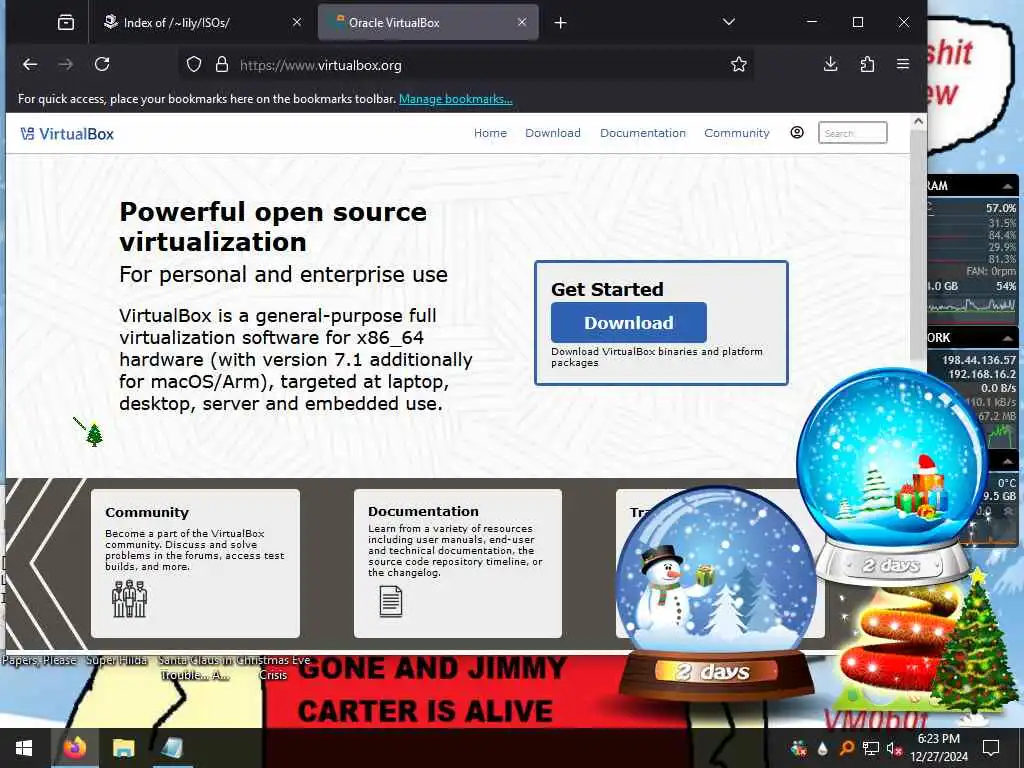Click the Manage bookmarks link

click(456, 99)
